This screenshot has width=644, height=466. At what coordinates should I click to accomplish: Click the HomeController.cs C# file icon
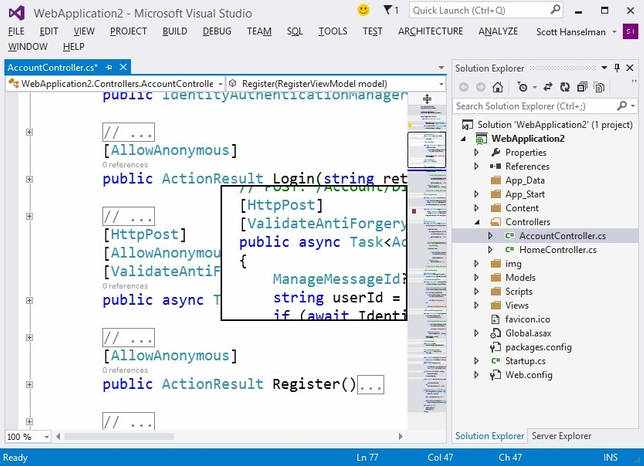coord(510,250)
